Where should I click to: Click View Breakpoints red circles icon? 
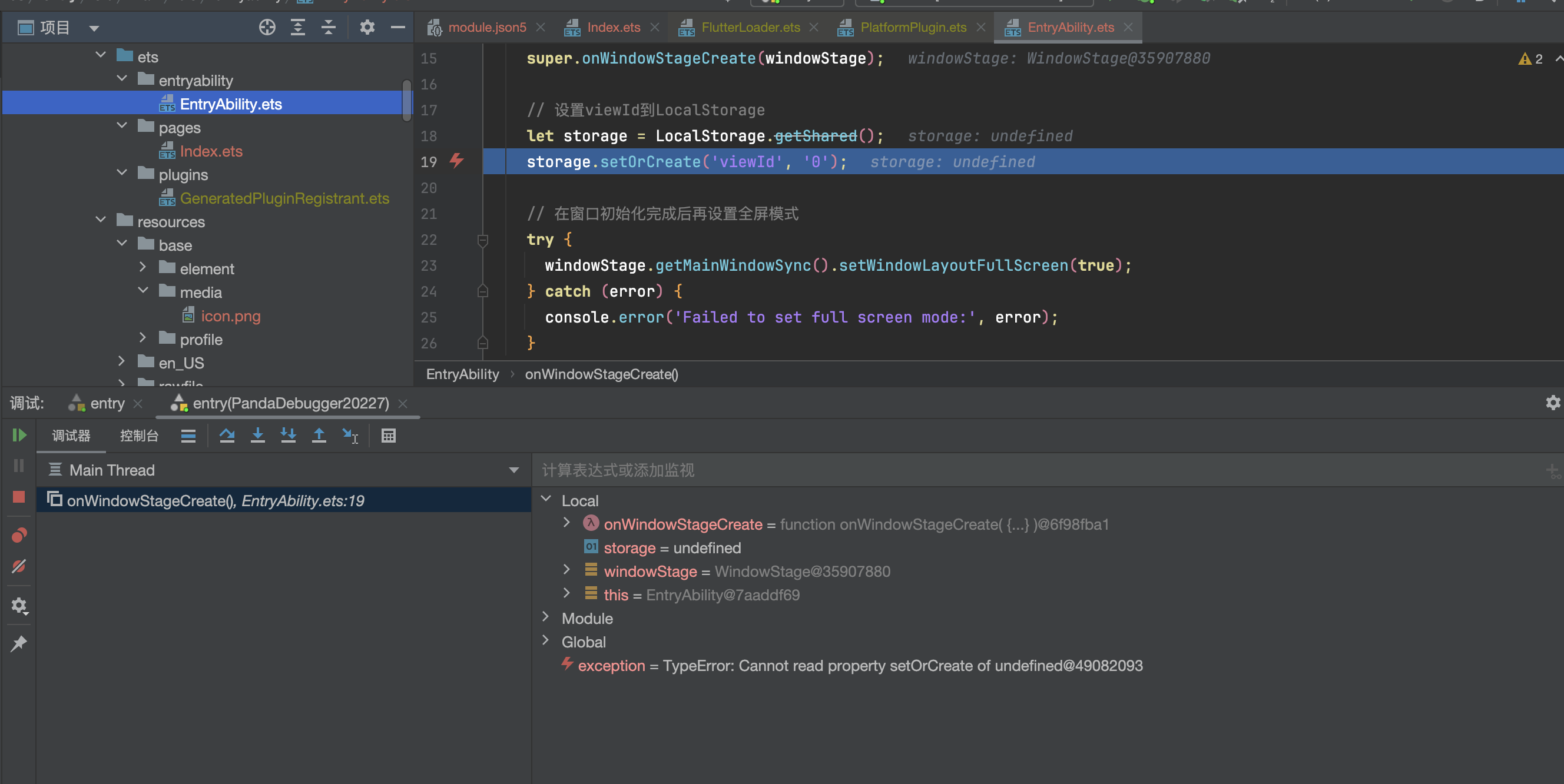(19, 535)
